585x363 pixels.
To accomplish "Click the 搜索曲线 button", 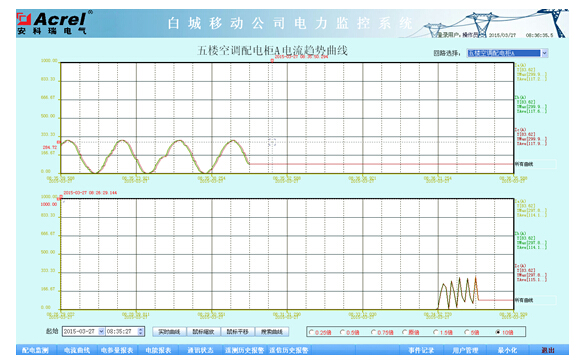I will click(272, 332).
